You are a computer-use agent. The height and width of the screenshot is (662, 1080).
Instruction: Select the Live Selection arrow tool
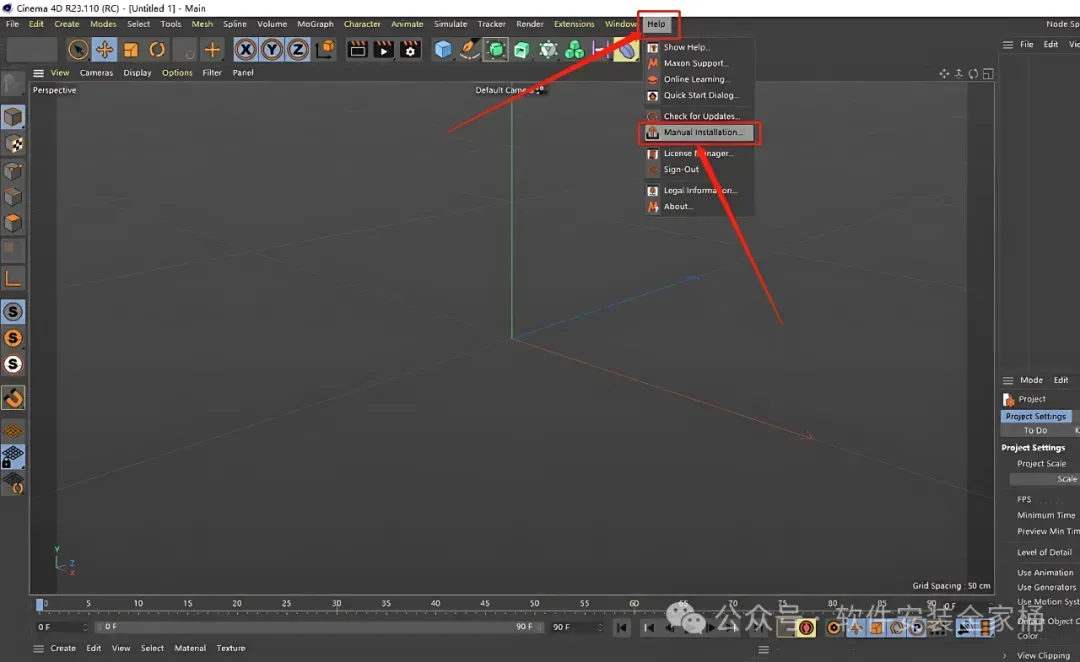78,50
